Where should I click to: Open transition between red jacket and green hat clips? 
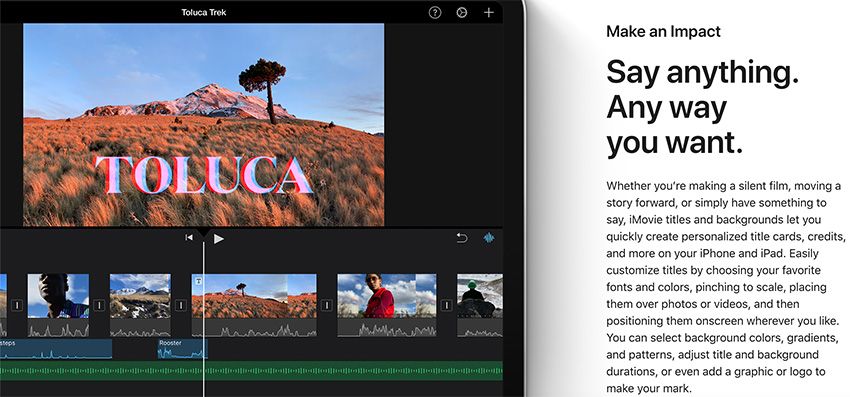pos(446,305)
